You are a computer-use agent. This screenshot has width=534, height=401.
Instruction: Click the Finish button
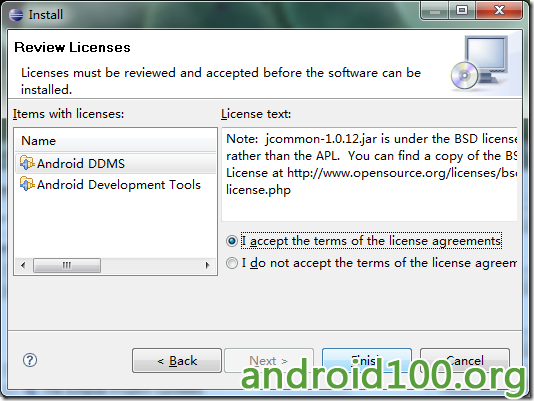[367, 360]
